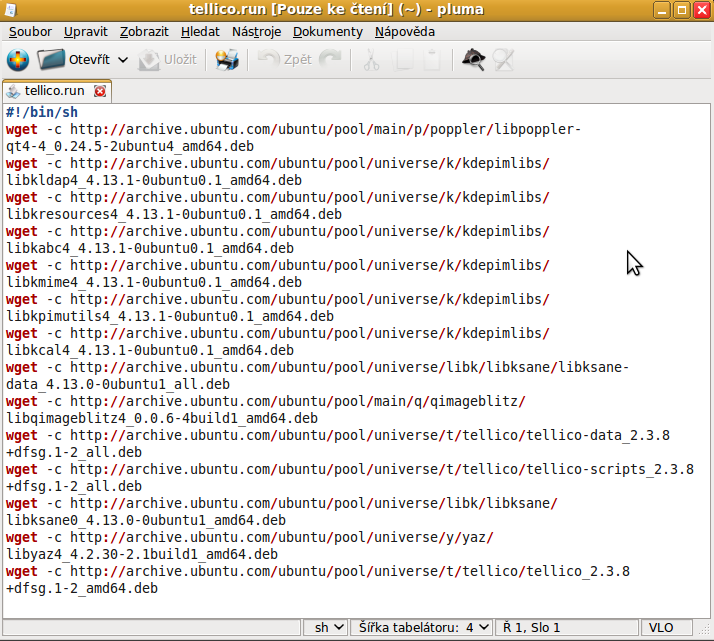
Task: Click the libkabc4_4.13.1-0ubuntu0.1_amd64.deb line
Action: click(150, 248)
